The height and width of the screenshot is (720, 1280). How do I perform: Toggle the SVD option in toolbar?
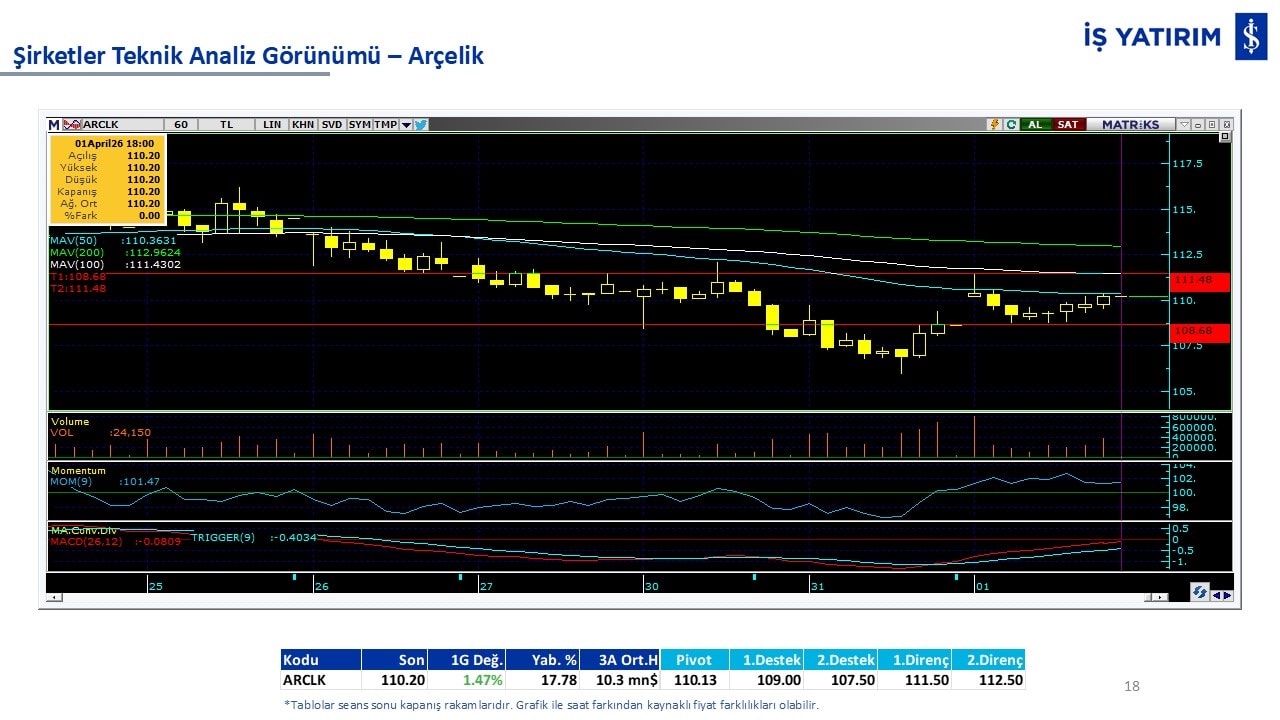point(331,125)
